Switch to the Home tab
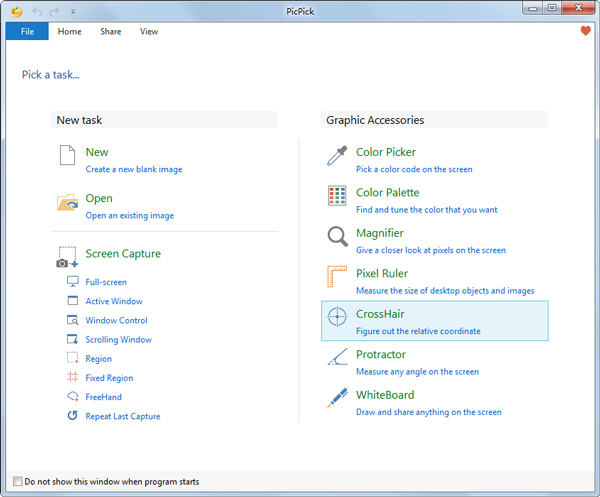 69,31
